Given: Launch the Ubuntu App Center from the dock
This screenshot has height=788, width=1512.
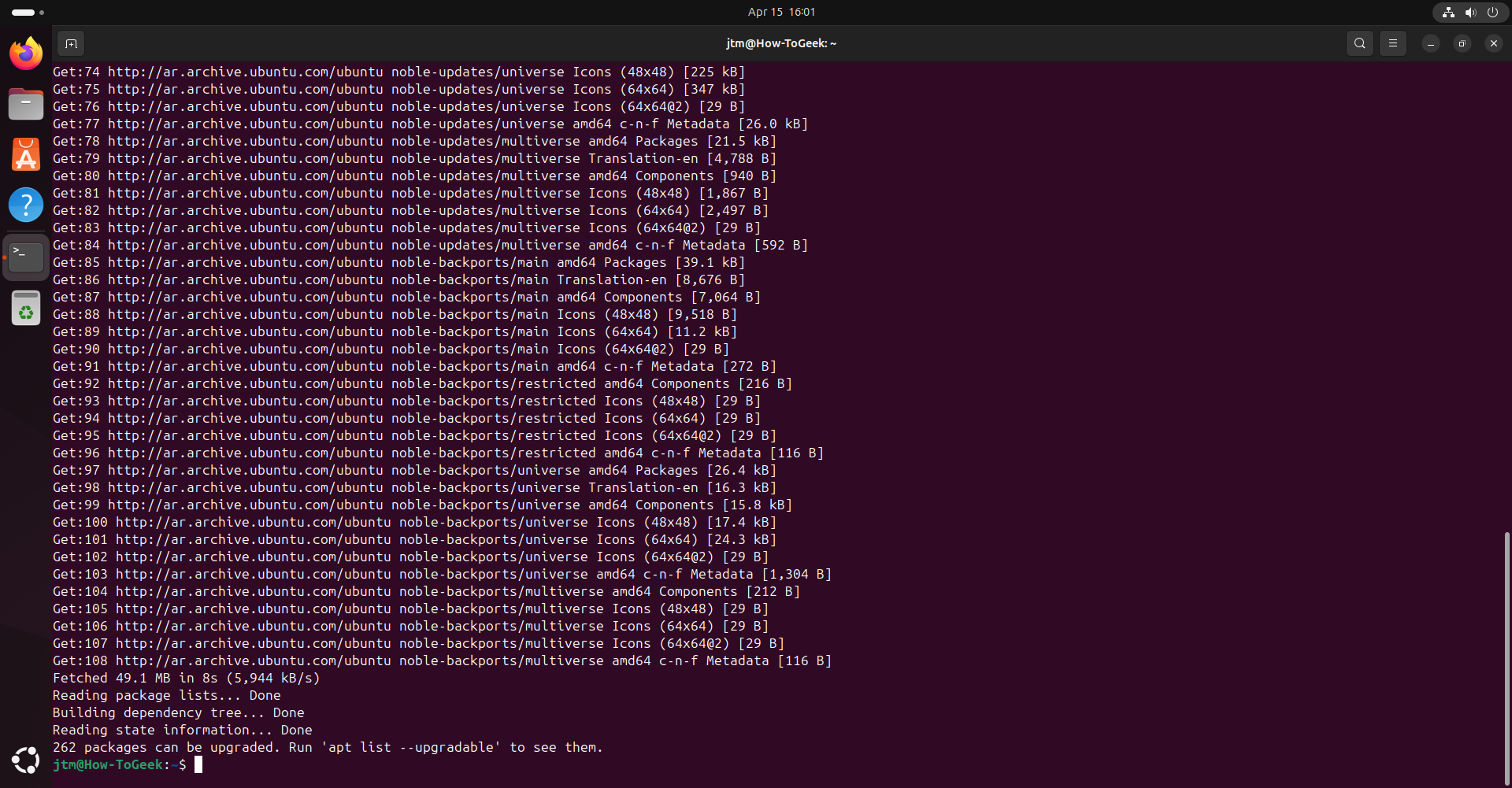Looking at the screenshot, I should coord(25,154).
